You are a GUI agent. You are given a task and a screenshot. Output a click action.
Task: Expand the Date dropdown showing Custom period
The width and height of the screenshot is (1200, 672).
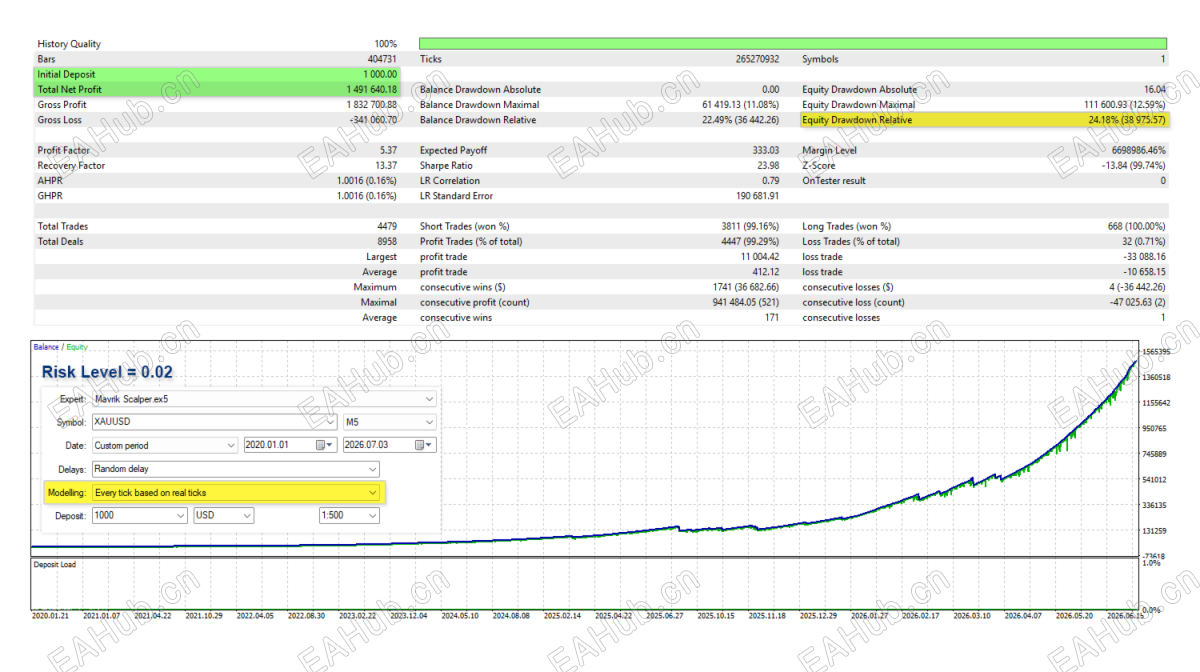(x=164, y=445)
